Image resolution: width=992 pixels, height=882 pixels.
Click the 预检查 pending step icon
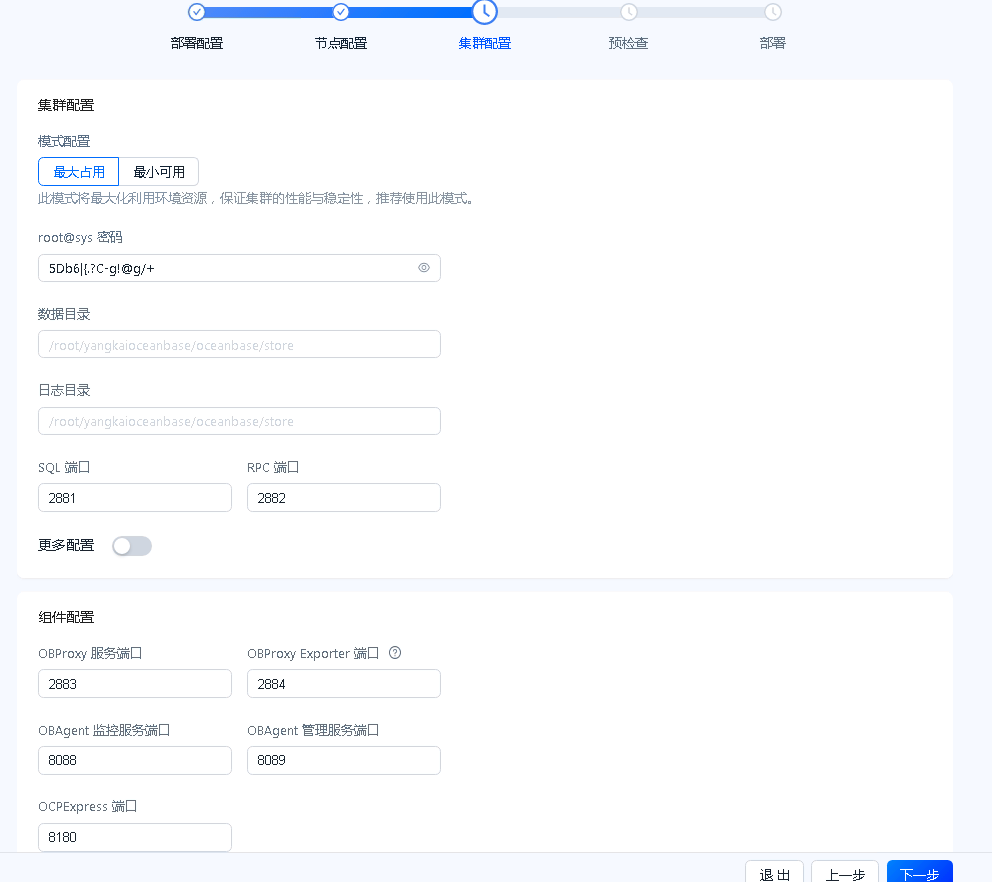coord(629,11)
